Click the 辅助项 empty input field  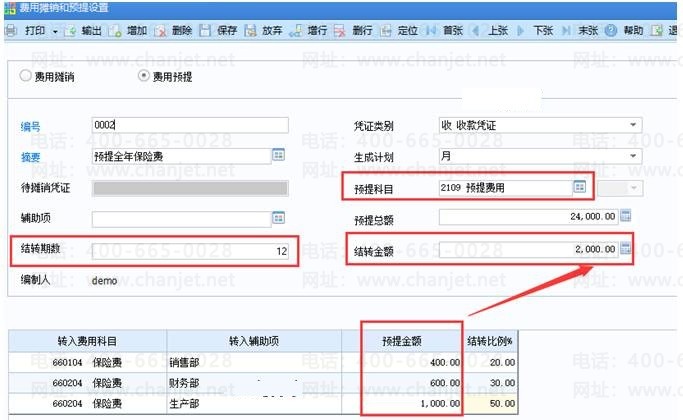(x=181, y=219)
